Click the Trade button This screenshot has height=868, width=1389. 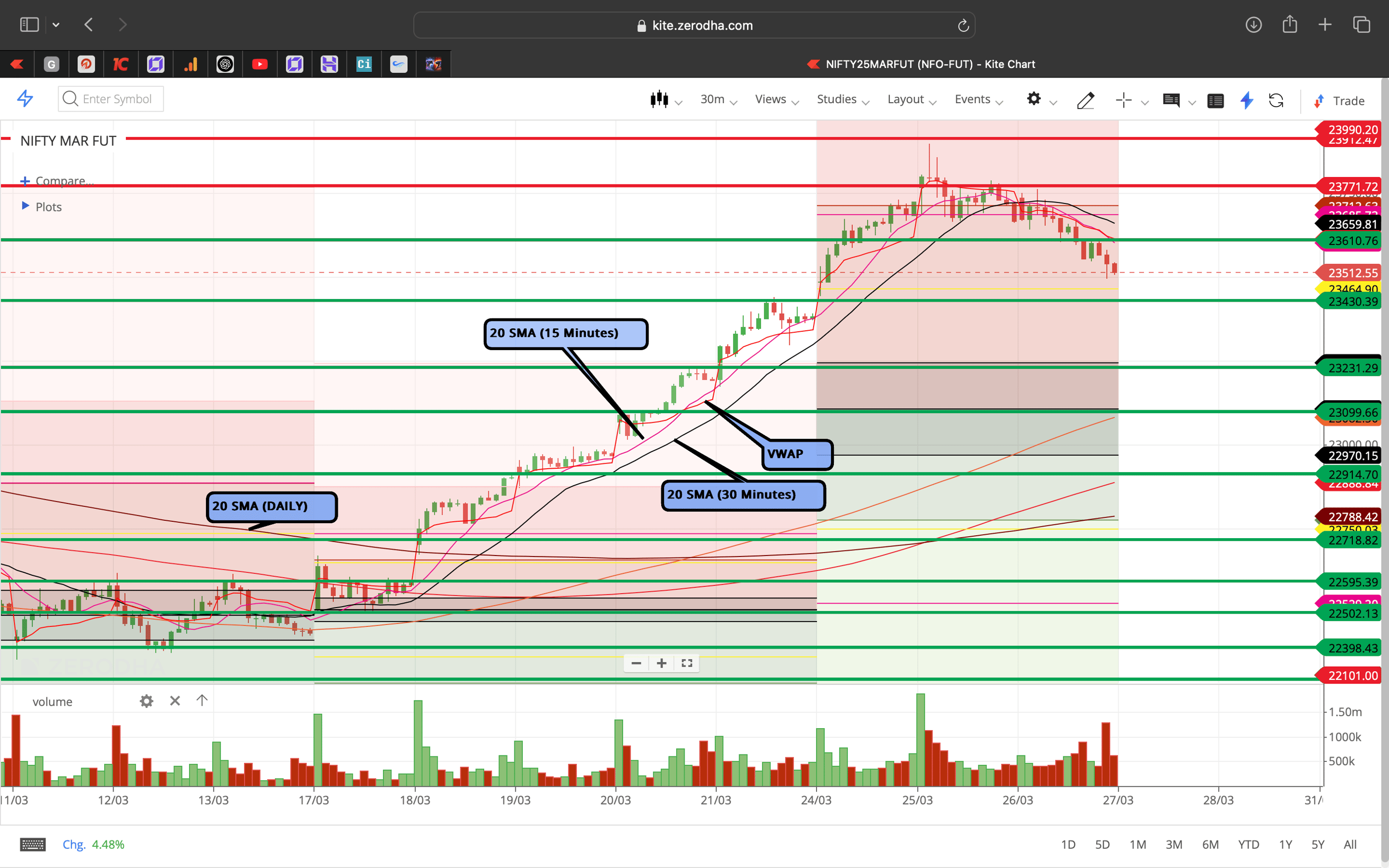coord(1348,101)
